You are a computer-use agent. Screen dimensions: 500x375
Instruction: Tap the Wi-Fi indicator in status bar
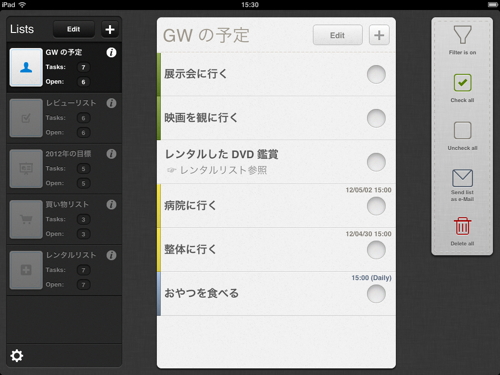(x=22, y=5)
